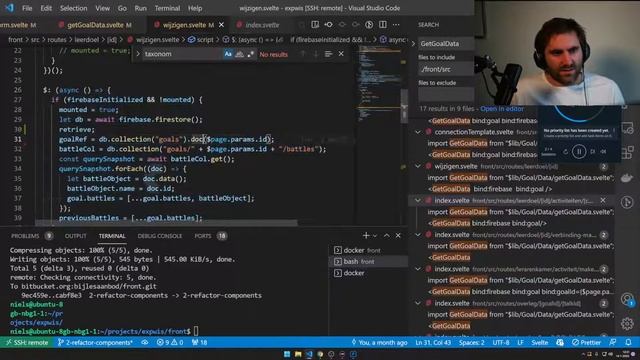Open the Manage gear icon
The width and height of the screenshot is (640, 360).
[x=627, y=323]
